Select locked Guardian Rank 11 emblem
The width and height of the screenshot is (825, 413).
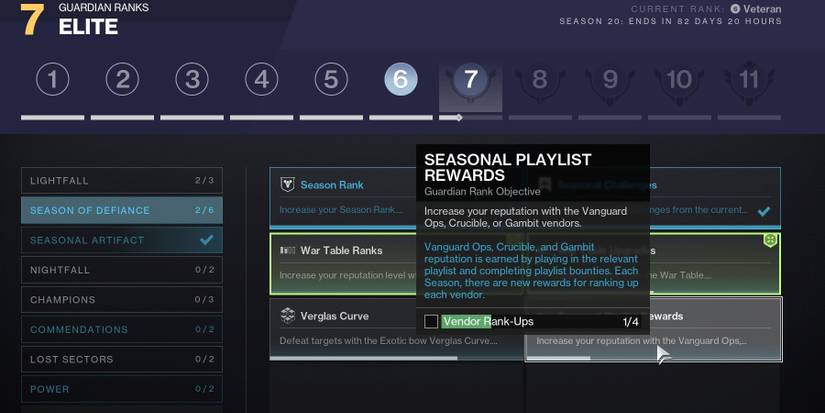[749, 80]
